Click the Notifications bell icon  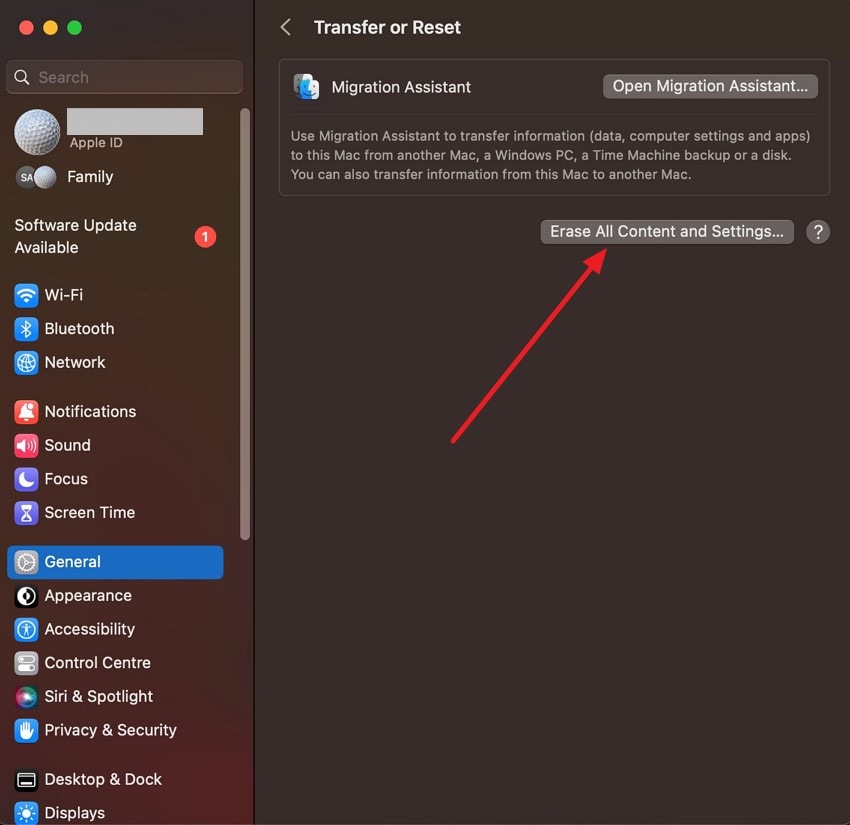26,412
